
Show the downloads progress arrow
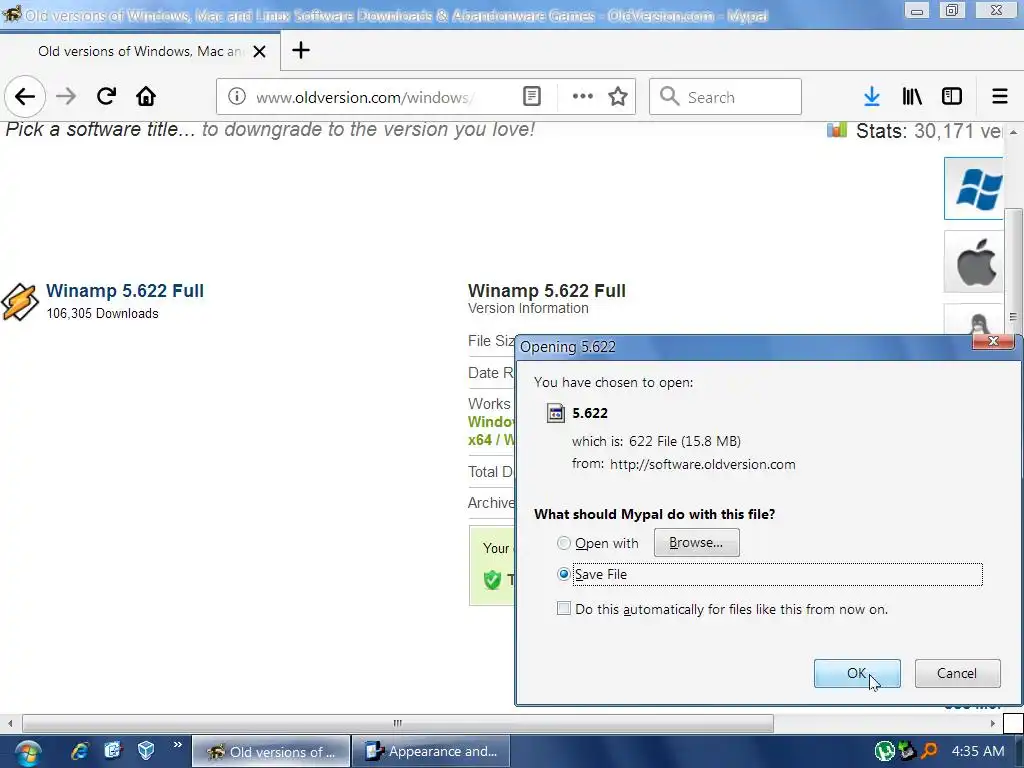[x=872, y=97]
